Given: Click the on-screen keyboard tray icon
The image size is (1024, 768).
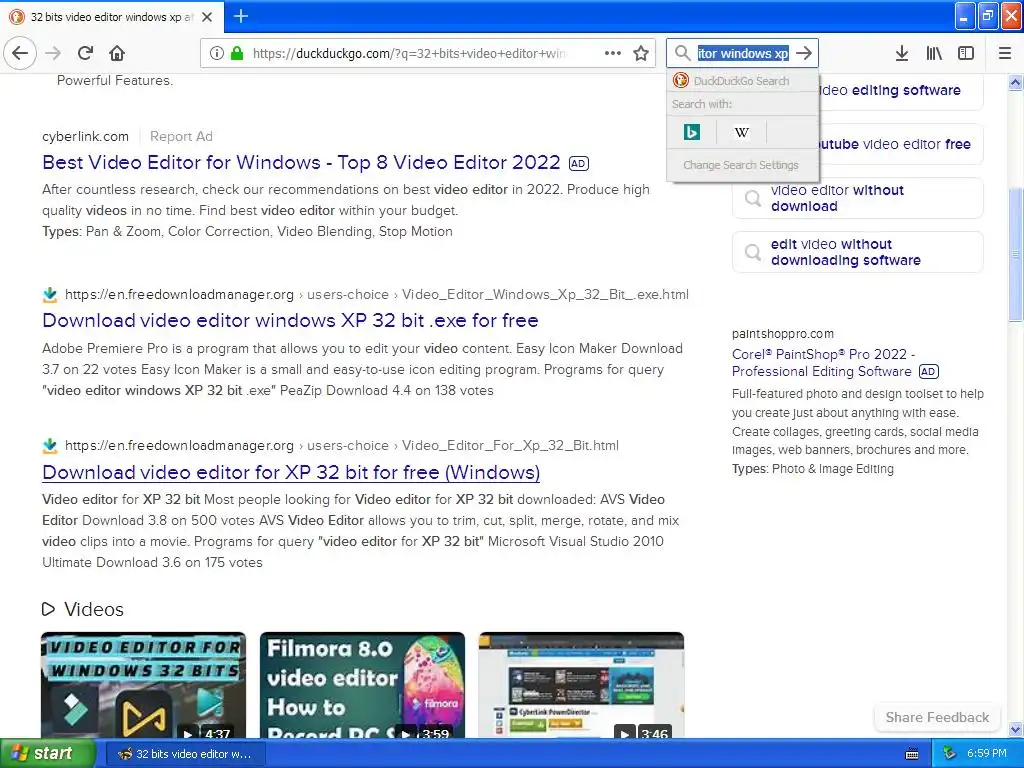Looking at the screenshot, I should coord(912,754).
